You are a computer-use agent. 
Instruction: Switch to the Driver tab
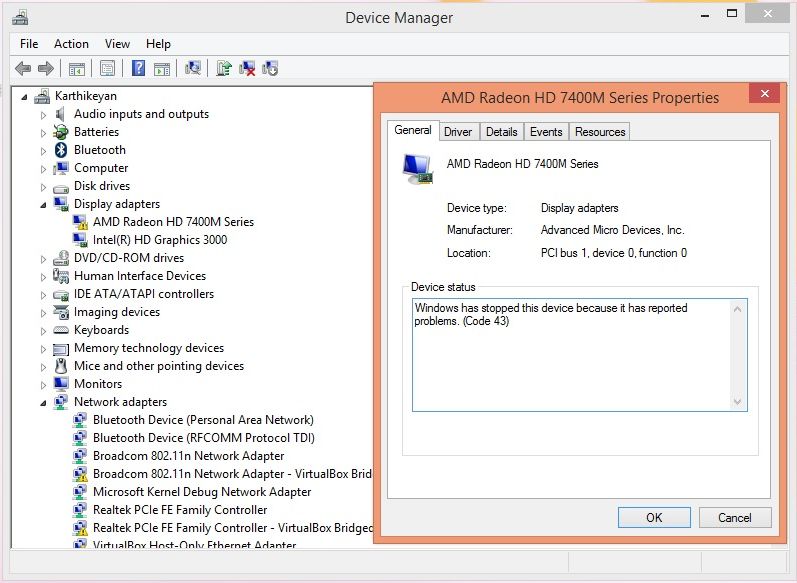coord(458,132)
